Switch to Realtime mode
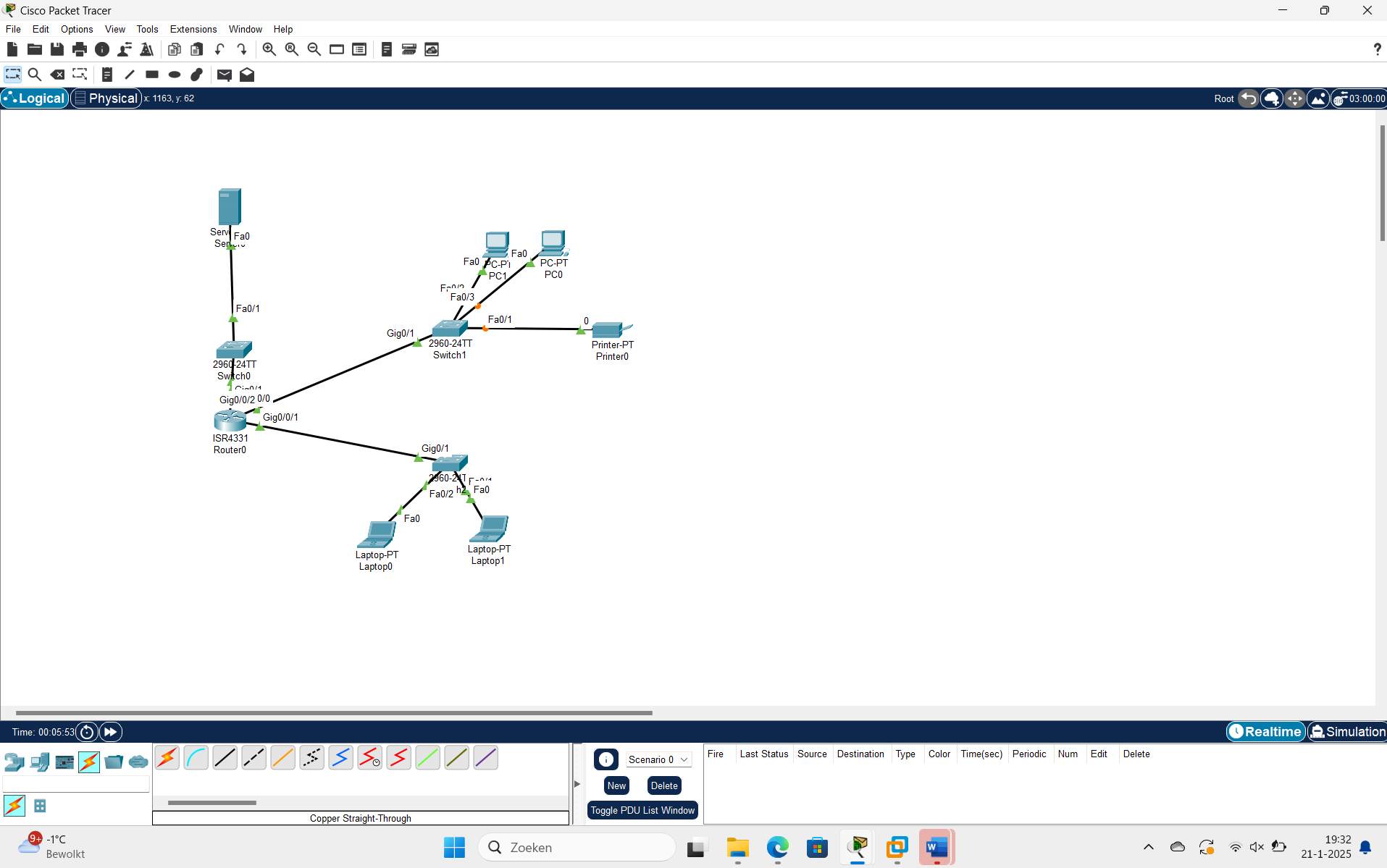Screen dimensions: 1387x868 1265,731
